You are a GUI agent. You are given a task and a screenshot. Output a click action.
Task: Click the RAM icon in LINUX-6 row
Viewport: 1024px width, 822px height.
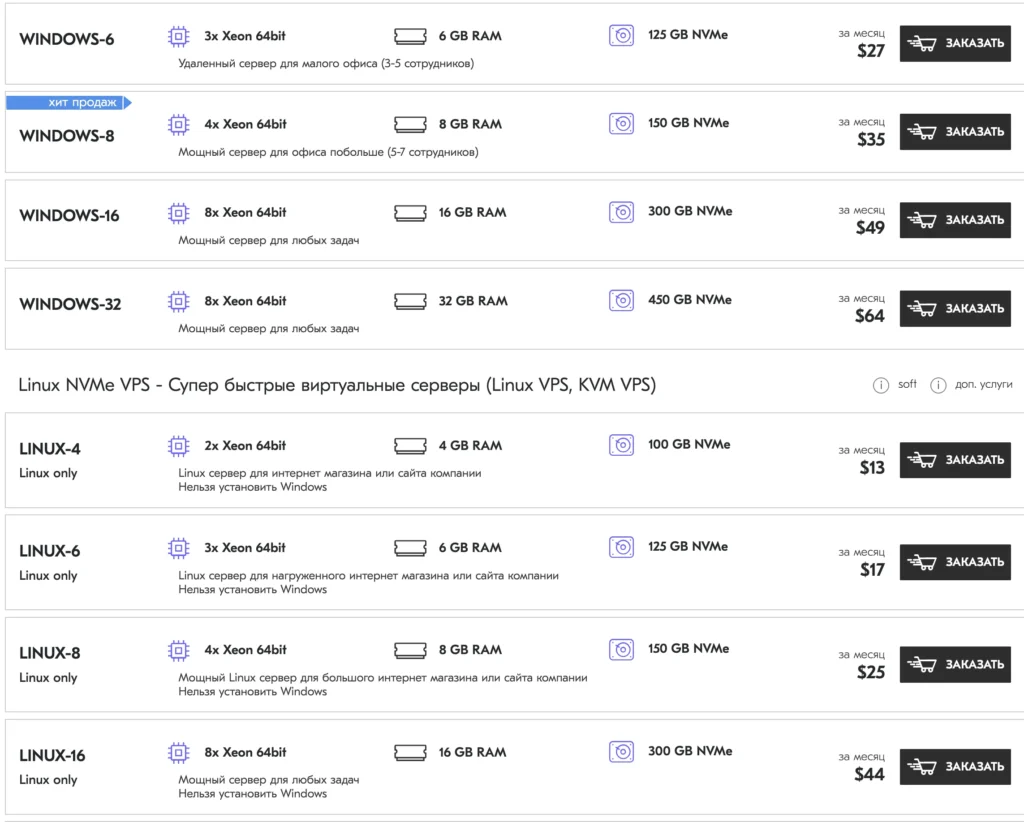coord(410,548)
